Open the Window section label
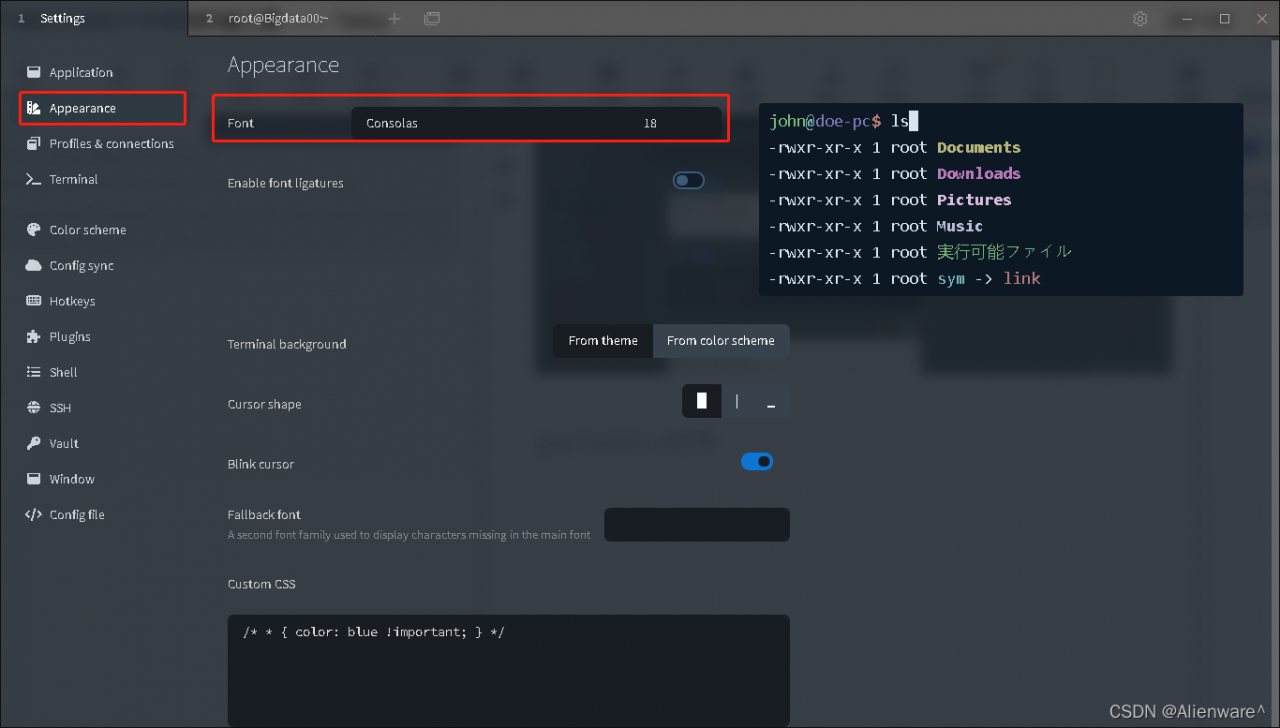Viewport: 1280px width, 728px height. coord(72,479)
